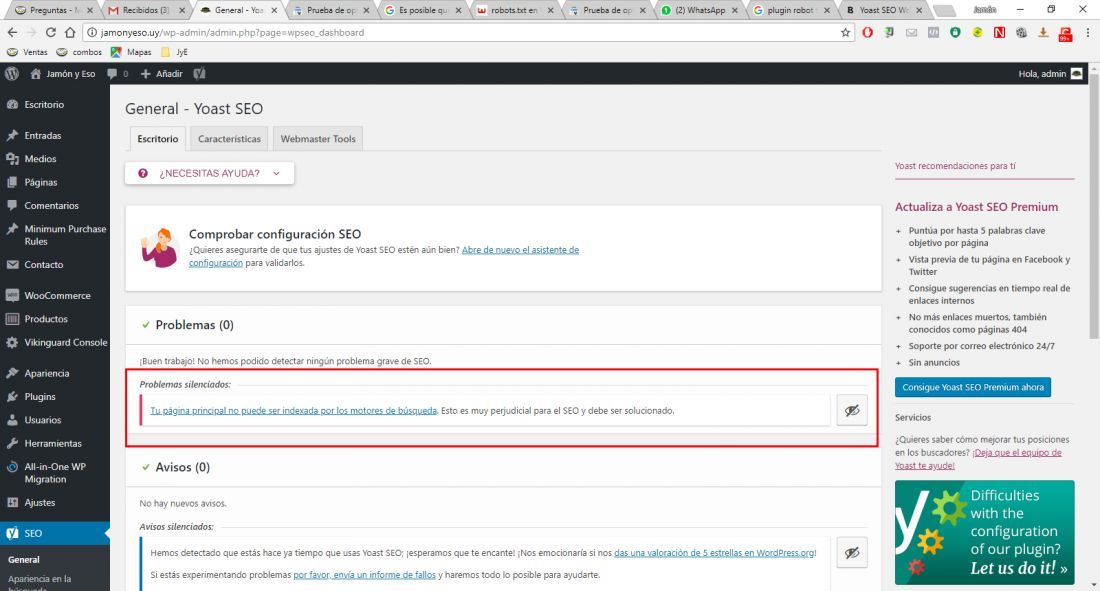Click Yoast configuration service banner
The image size is (1100, 591).
point(984,532)
